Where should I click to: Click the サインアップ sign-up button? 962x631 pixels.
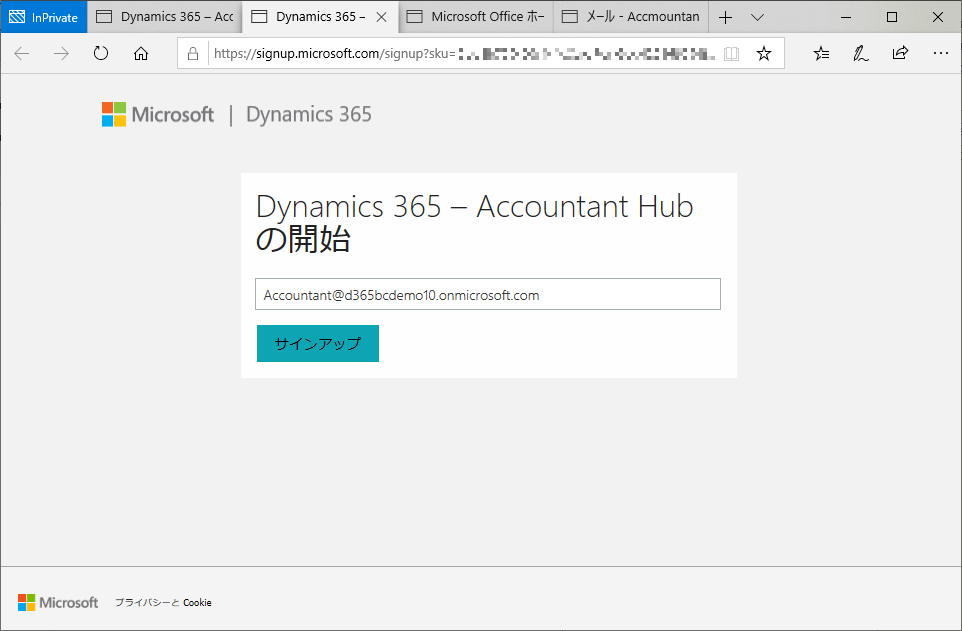click(318, 344)
